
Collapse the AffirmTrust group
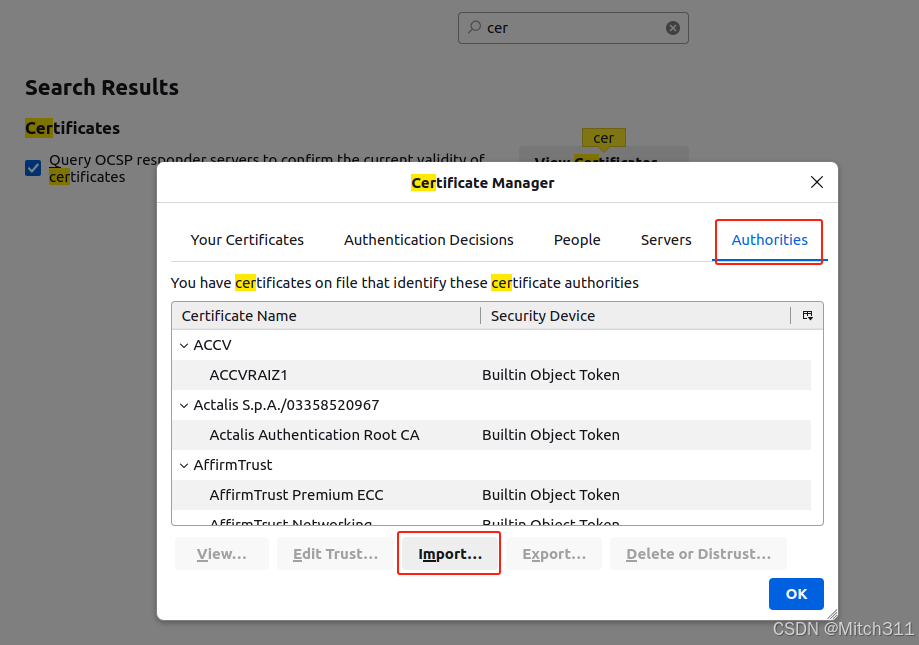click(184, 466)
